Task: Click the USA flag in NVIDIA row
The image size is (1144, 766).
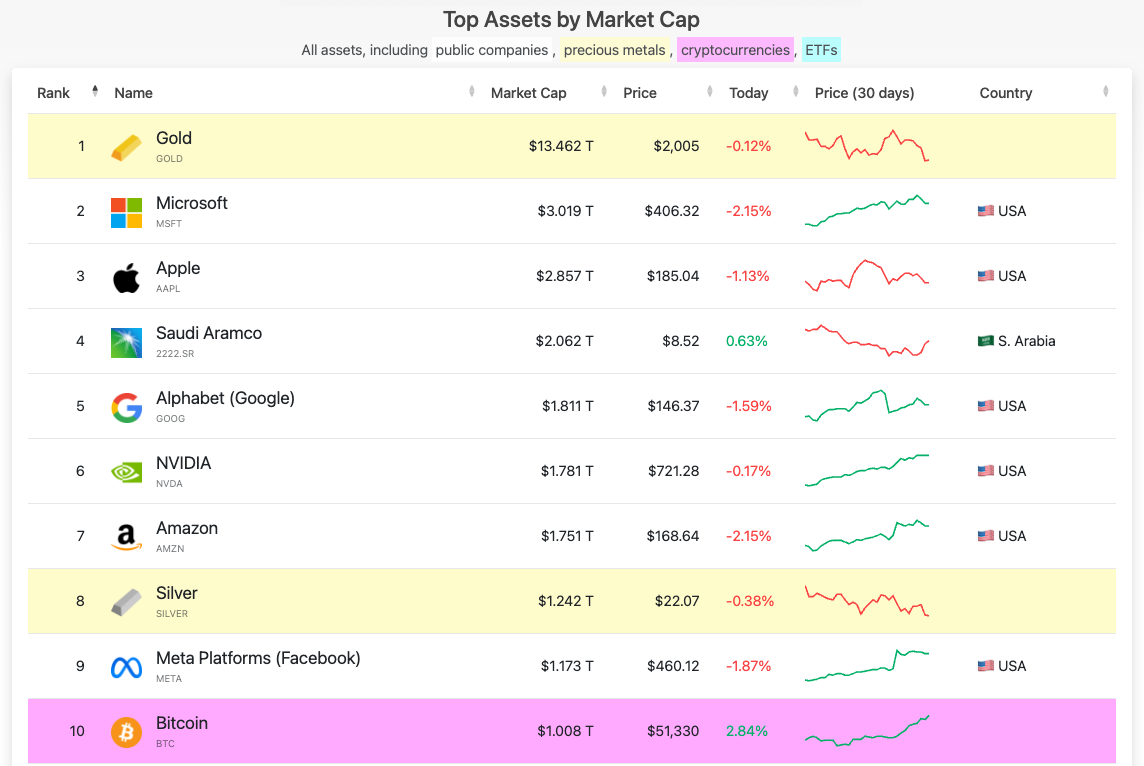Action: (986, 471)
